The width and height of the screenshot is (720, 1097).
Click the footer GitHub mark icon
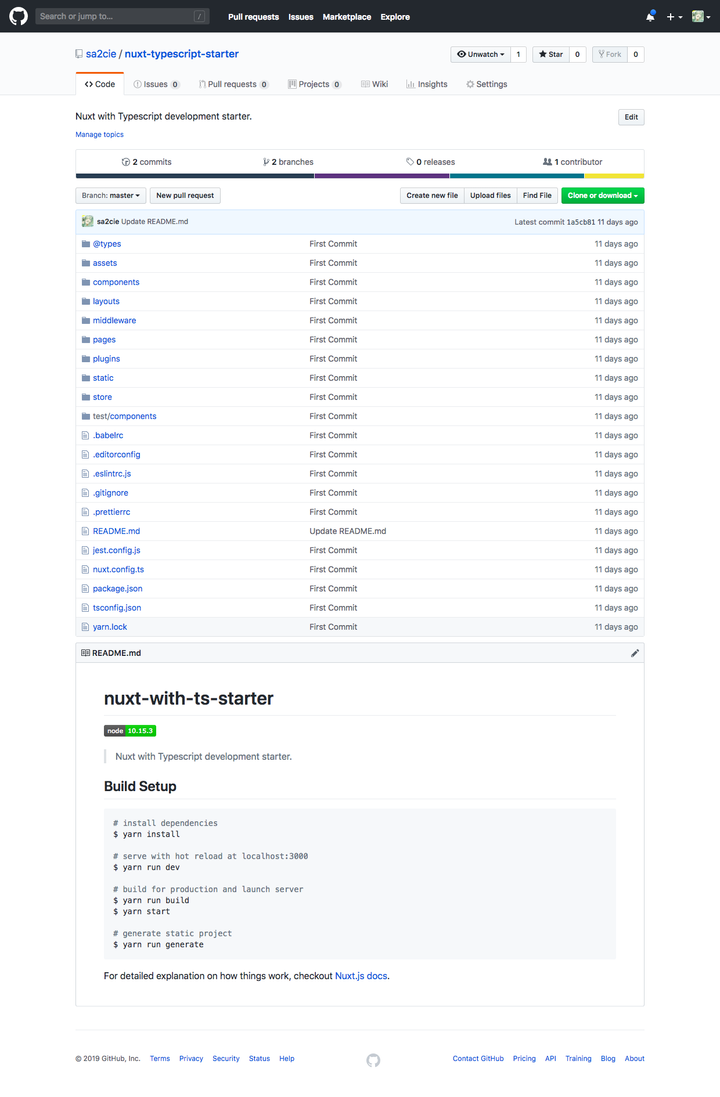(x=373, y=1060)
